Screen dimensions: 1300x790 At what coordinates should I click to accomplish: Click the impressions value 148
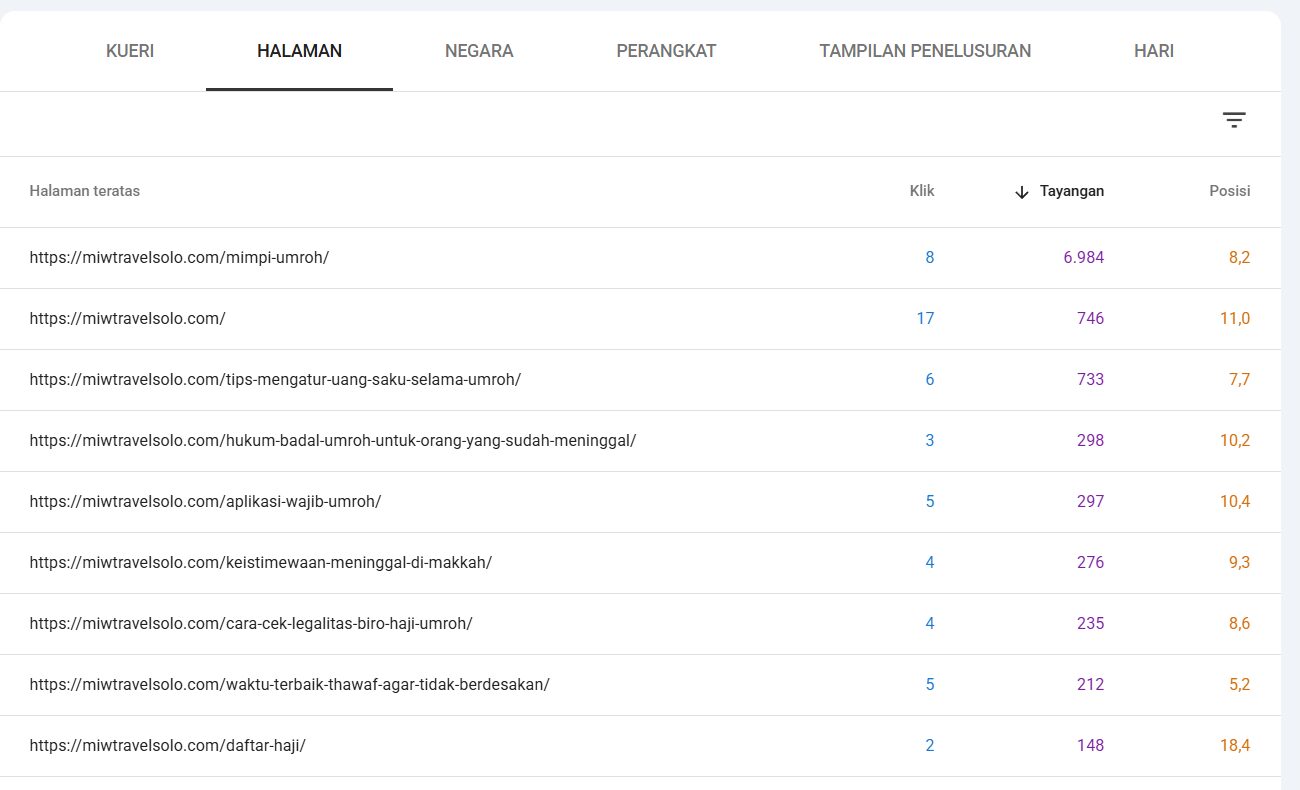(1091, 746)
